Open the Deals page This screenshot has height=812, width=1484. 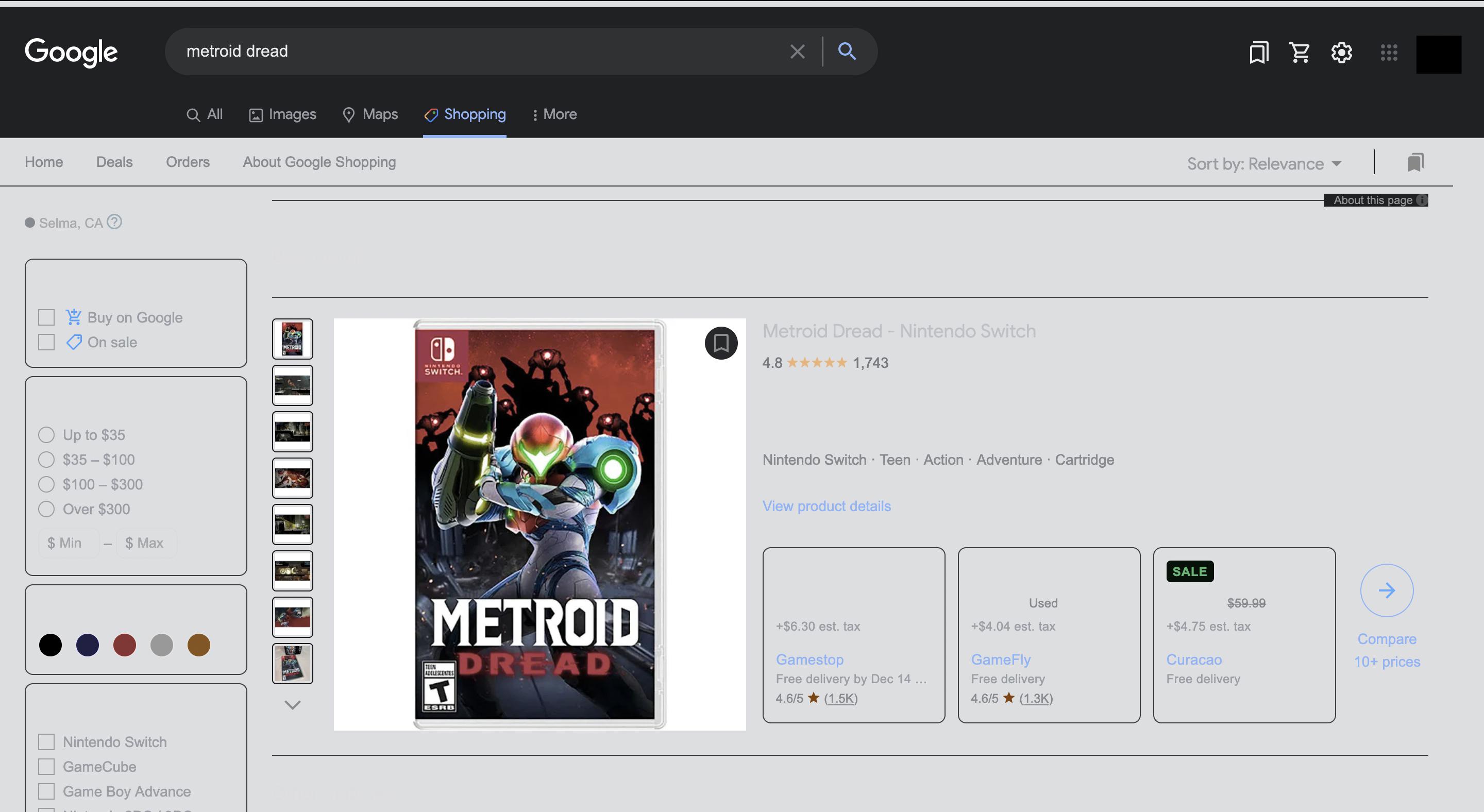(114, 162)
